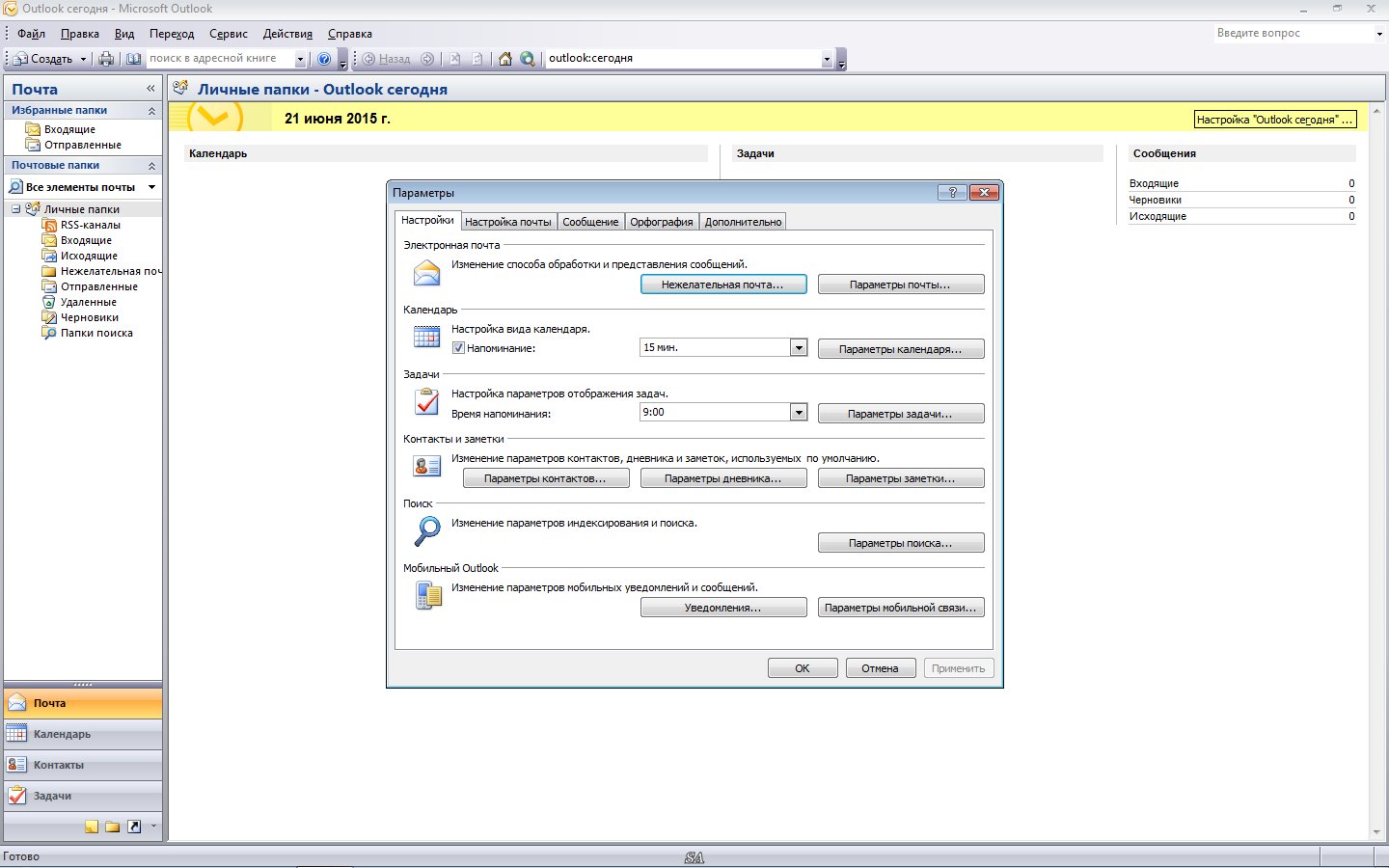Click the address book search field

[220, 59]
